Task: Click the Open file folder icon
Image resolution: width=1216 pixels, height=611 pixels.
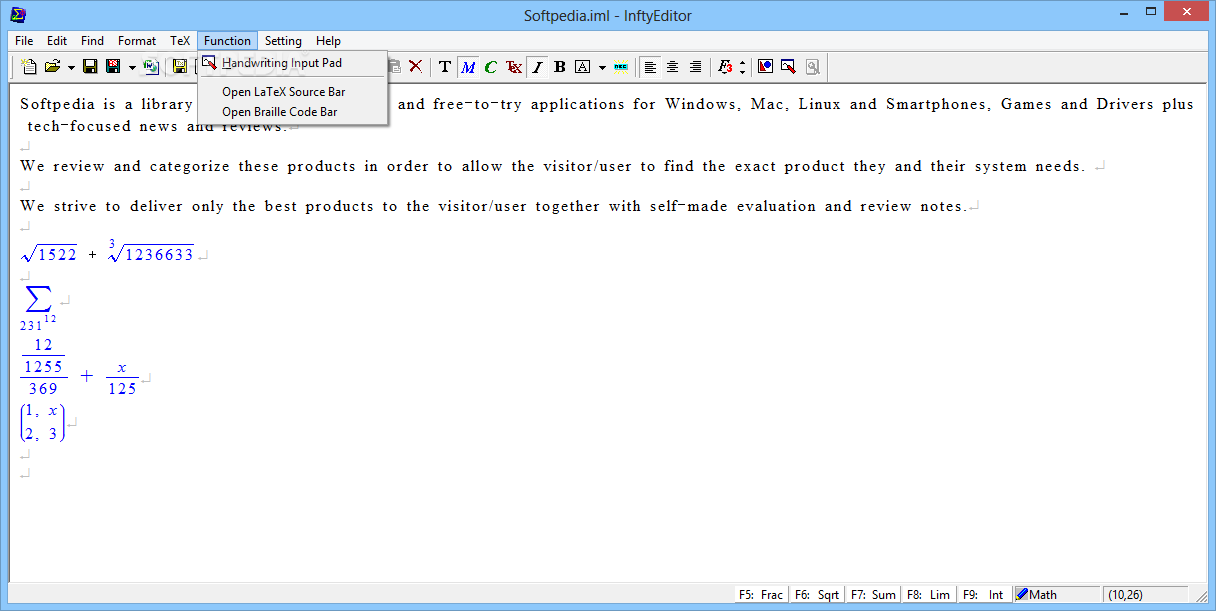Action: [x=52, y=67]
